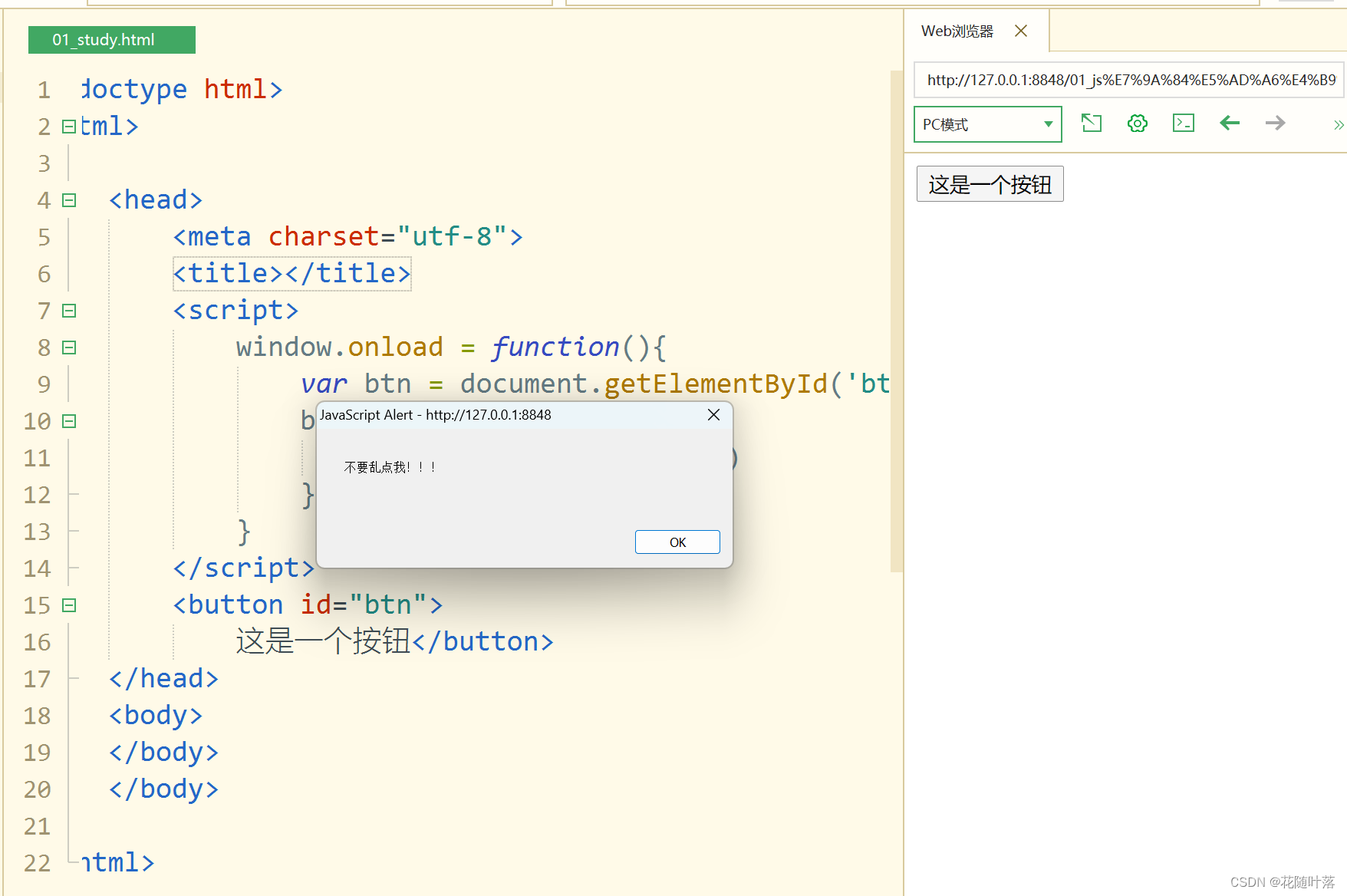1347x896 pixels.
Task: Open browser settings gear icon
Action: pos(1138,124)
